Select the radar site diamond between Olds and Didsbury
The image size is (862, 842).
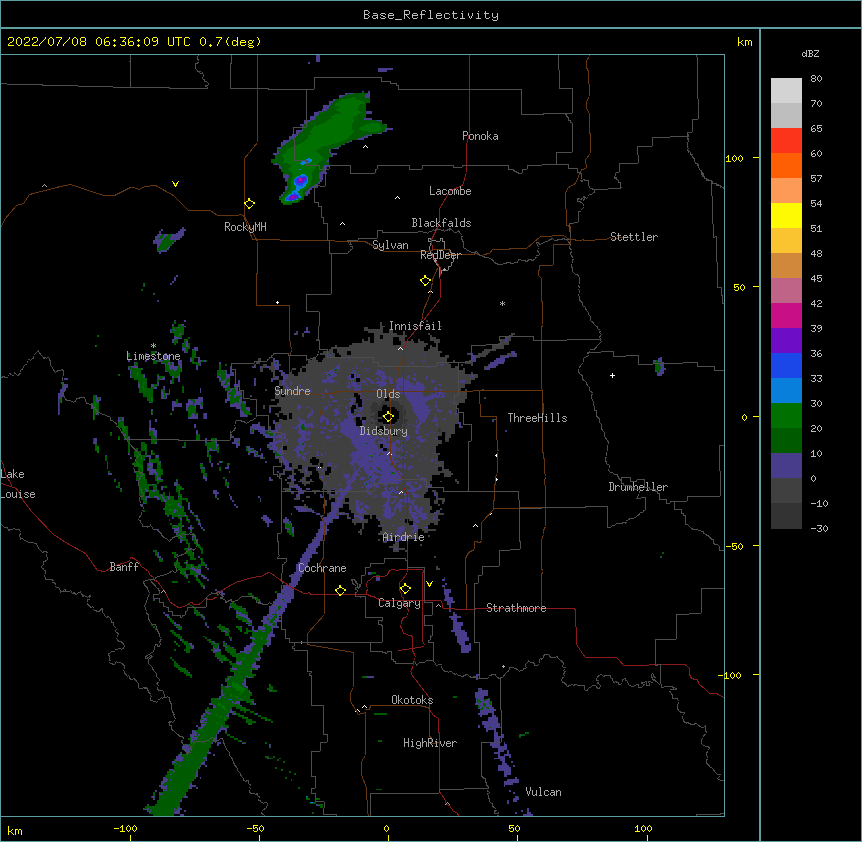point(389,416)
